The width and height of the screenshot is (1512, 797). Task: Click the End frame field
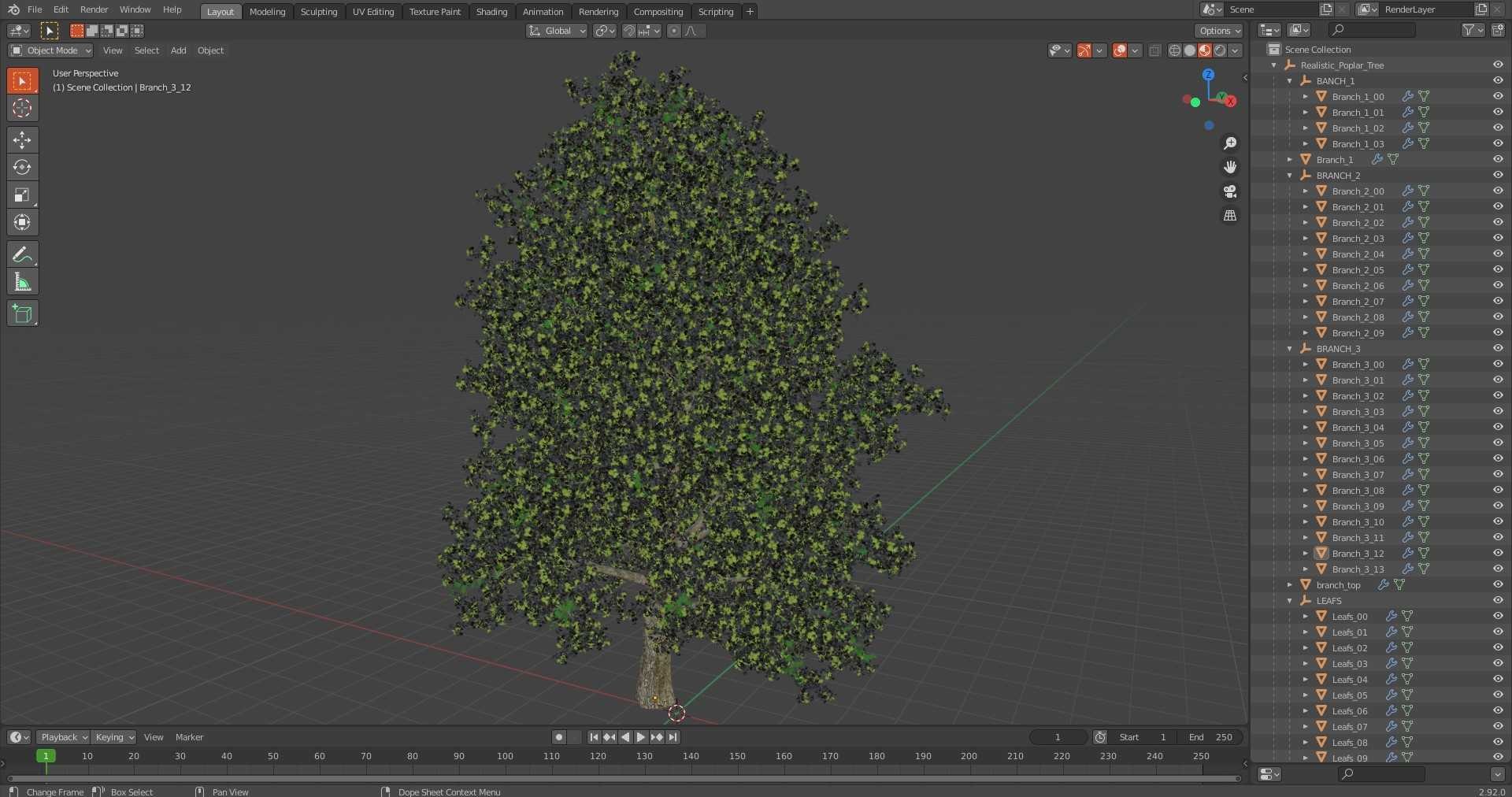click(x=1212, y=737)
